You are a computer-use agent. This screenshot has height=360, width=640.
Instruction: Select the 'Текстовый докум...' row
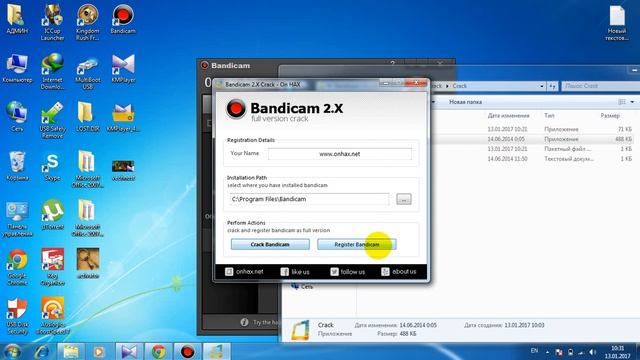pyautogui.click(x=533, y=159)
